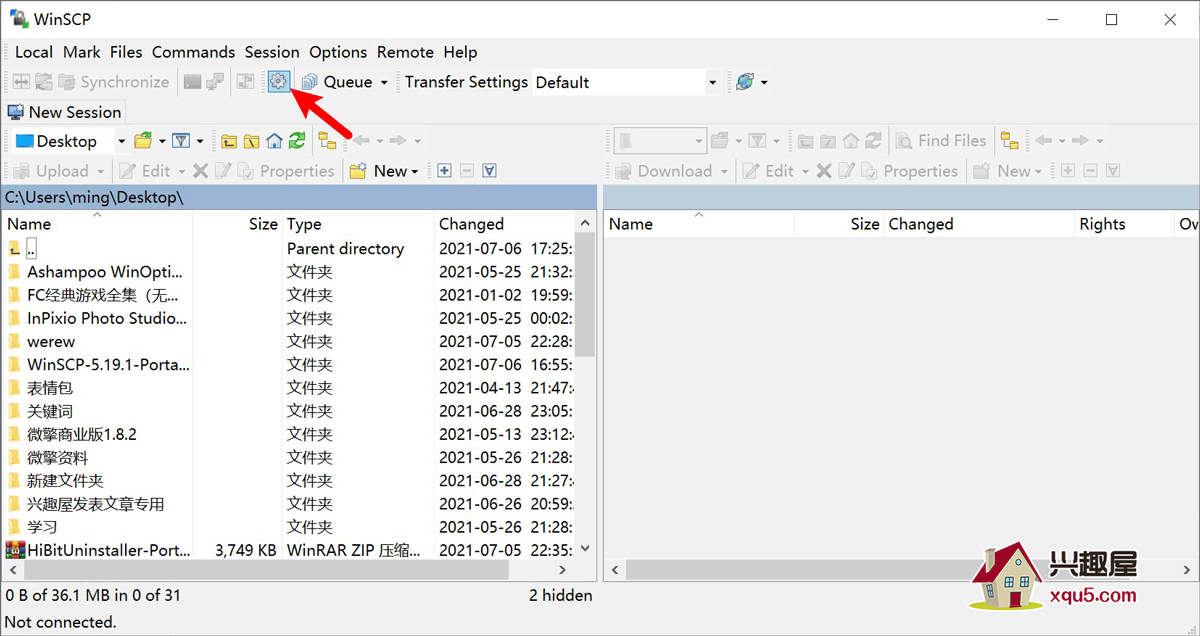
Task: Click the Find Files button
Action: click(940, 141)
